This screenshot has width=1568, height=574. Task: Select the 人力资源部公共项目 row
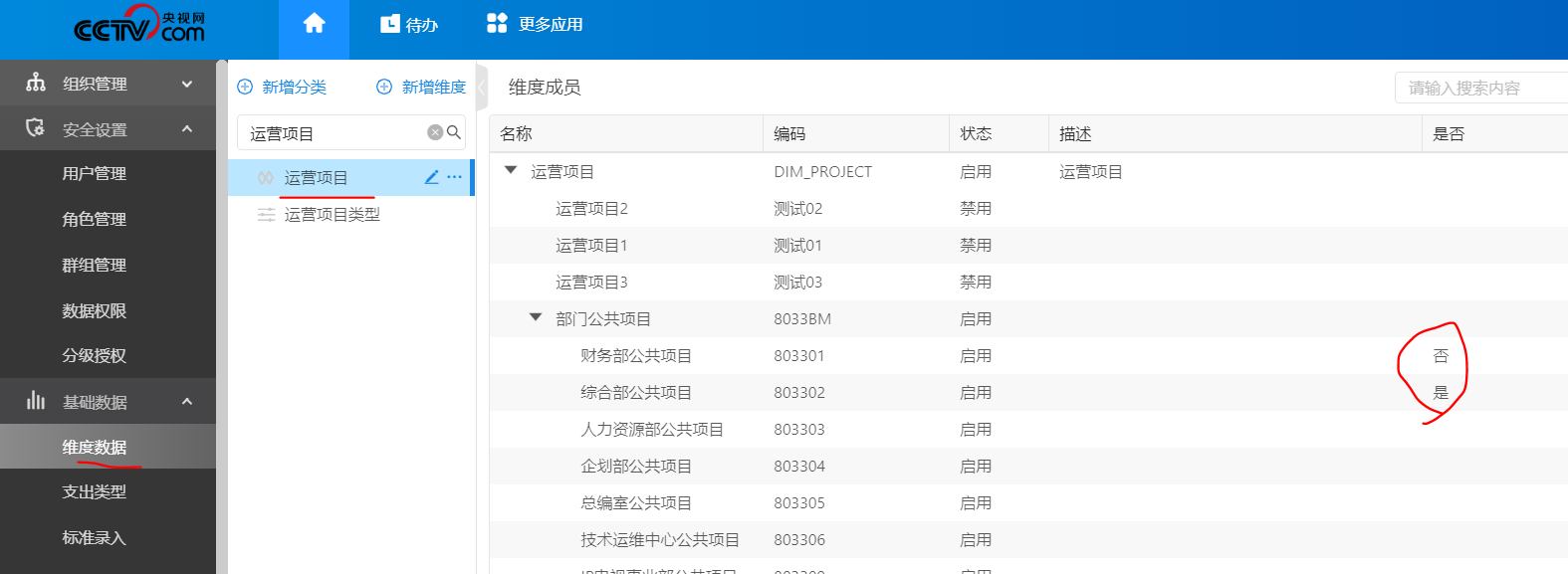pyautogui.click(x=1028, y=429)
